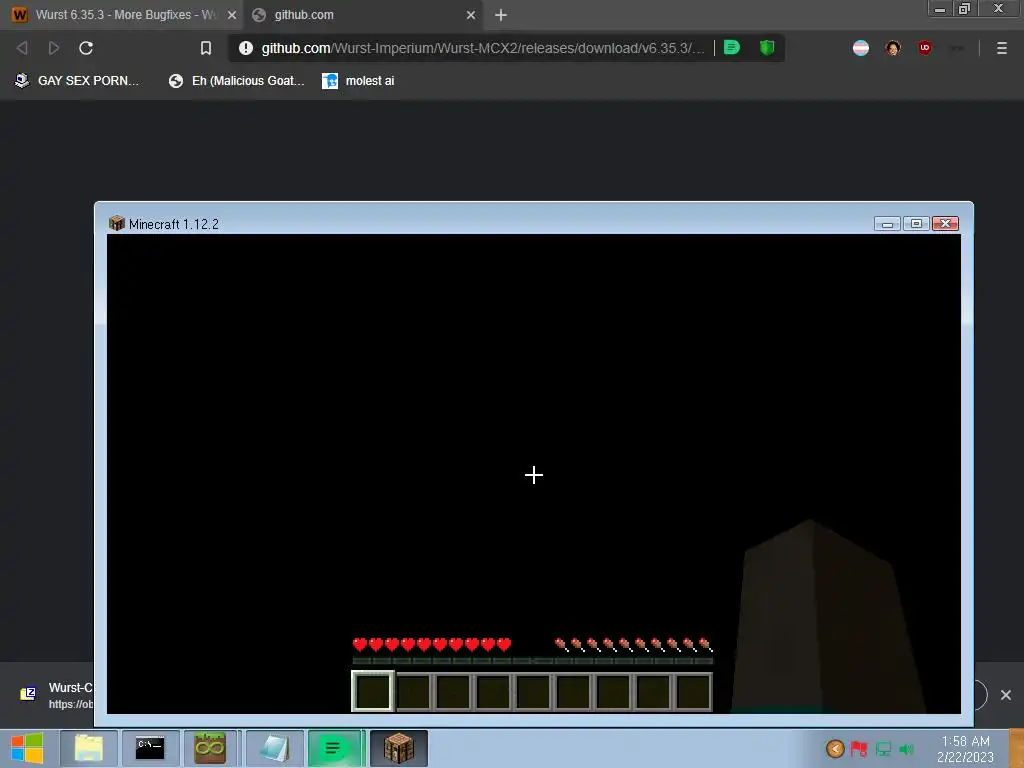
Task: Click the not-secure warning icon in address bar
Action: (x=246, y=48)
